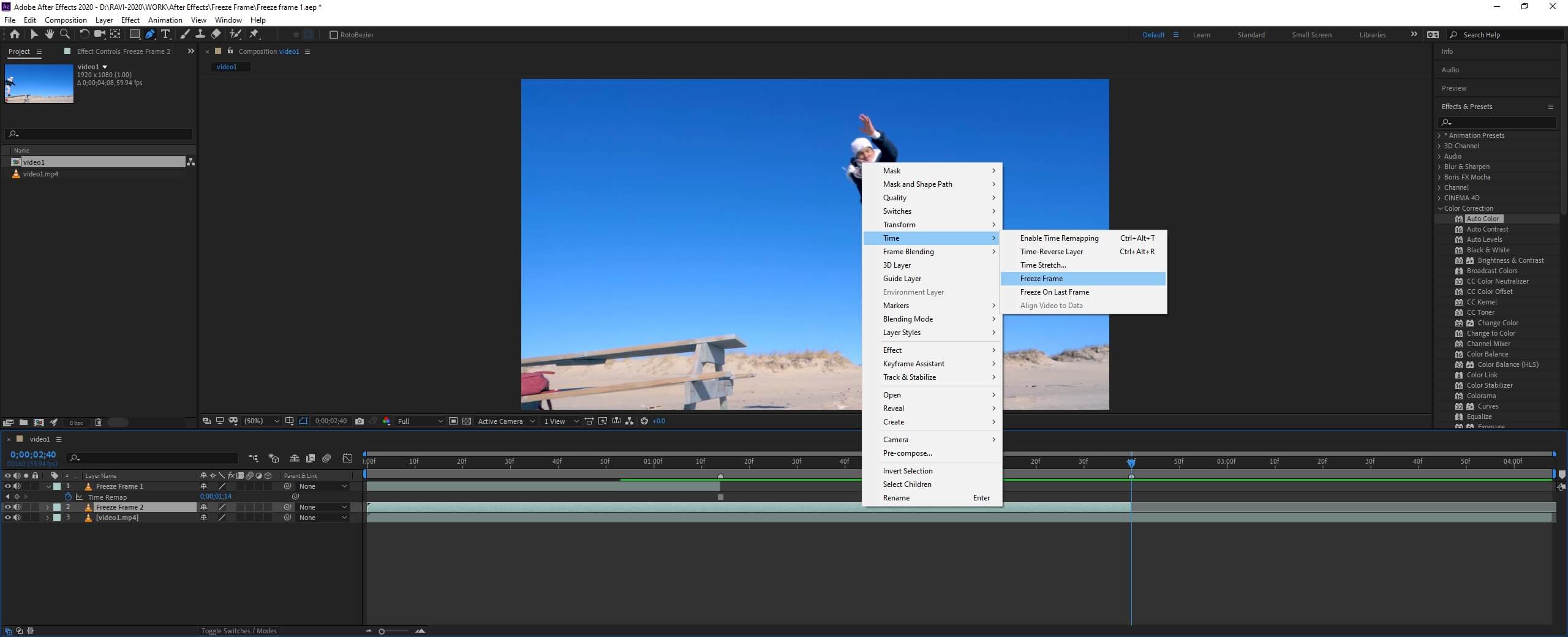Screen dimensions: 1568x637
Task: Toggle the RotoBezier checkbox
Action: pos(334,35)
